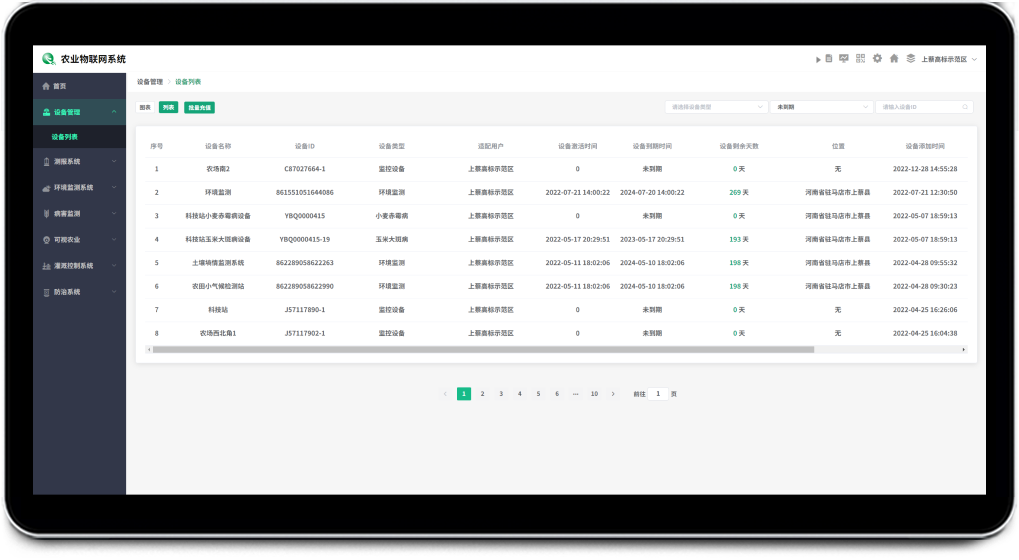Click device ID 861551051644086
Screen dimensions: 1019x560
305,192
